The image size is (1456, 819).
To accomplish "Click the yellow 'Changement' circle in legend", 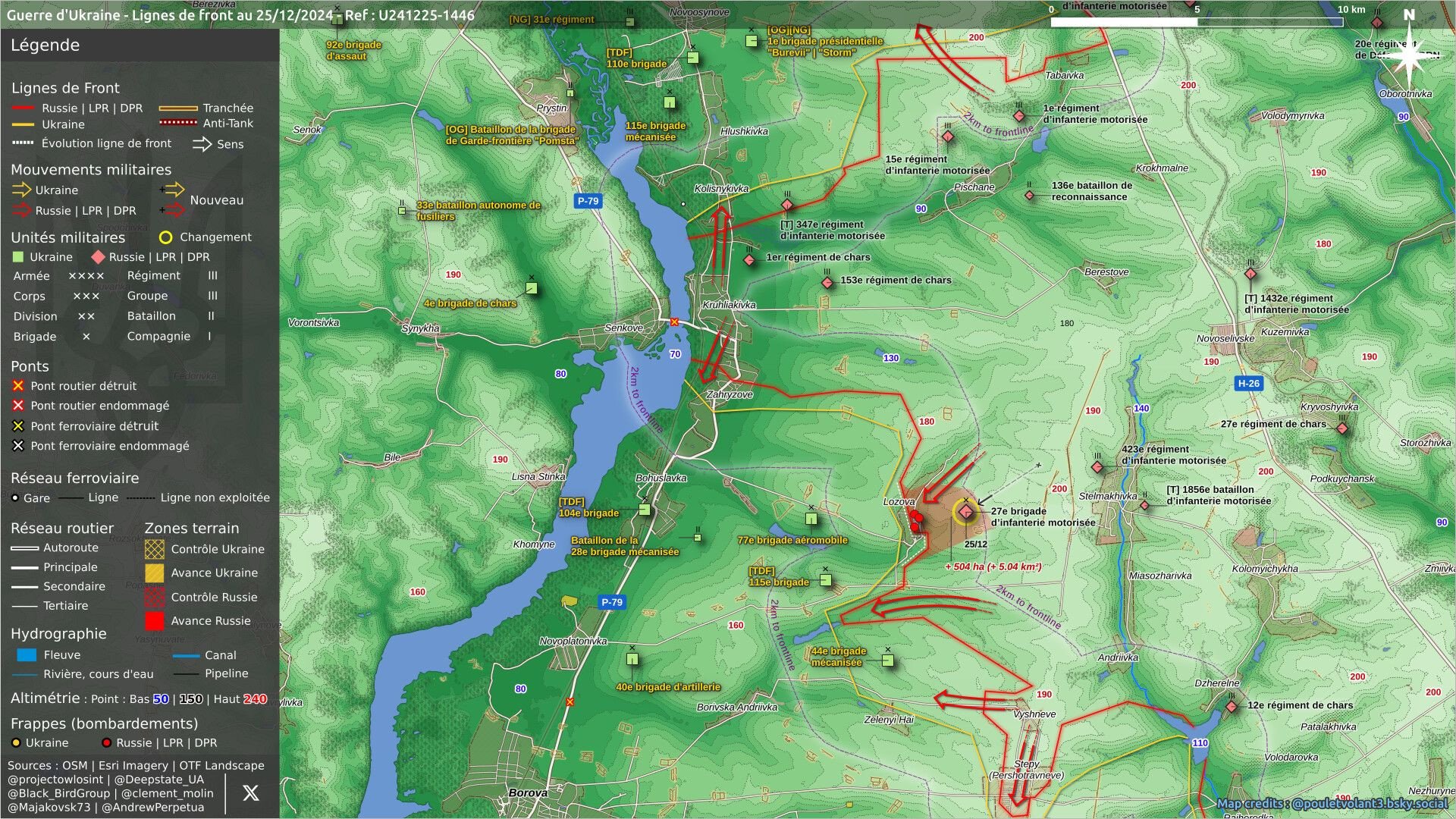I will pos(165,237).
